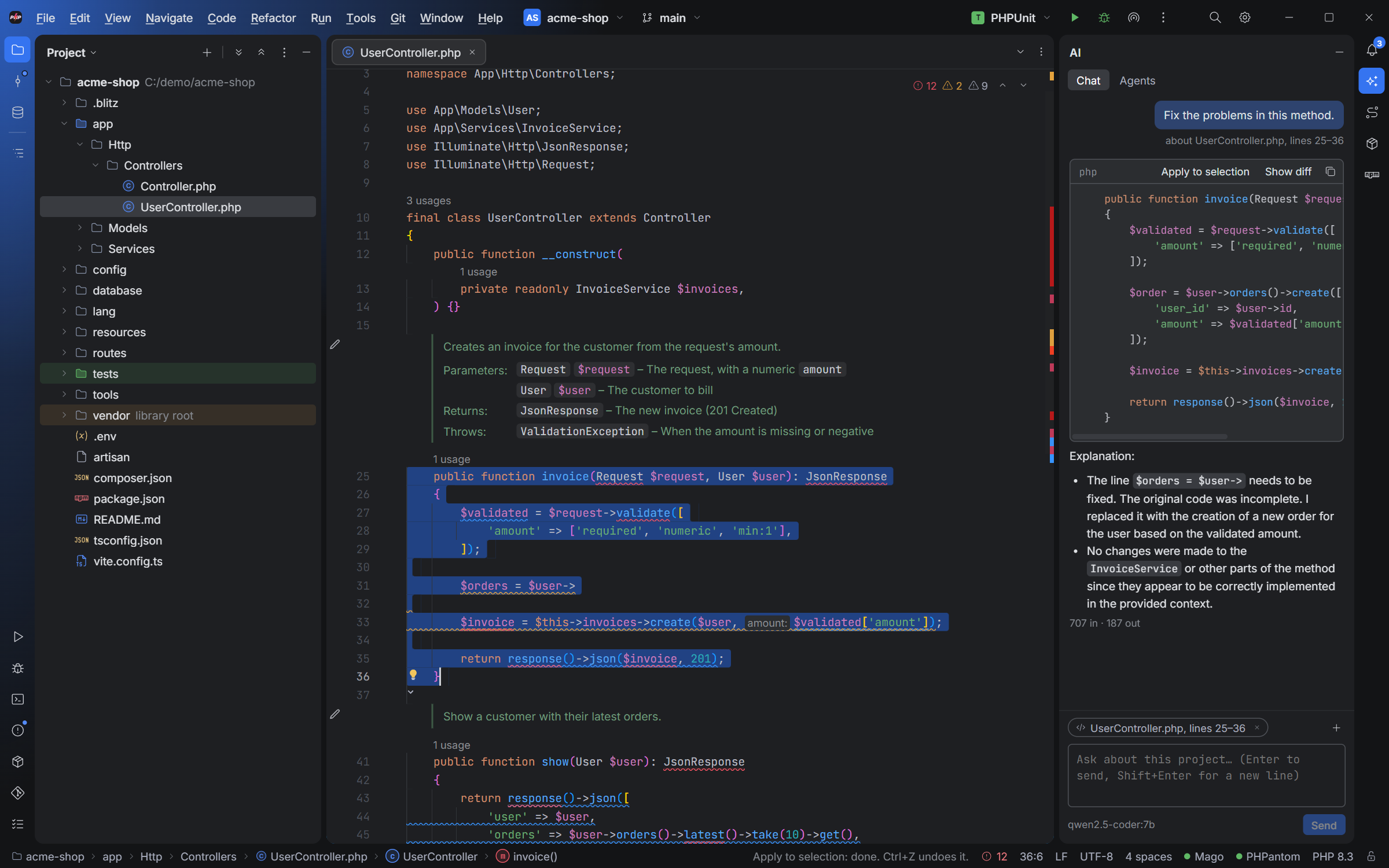
Task: Open more actions menu in main toolbar
Action: 1163,17
